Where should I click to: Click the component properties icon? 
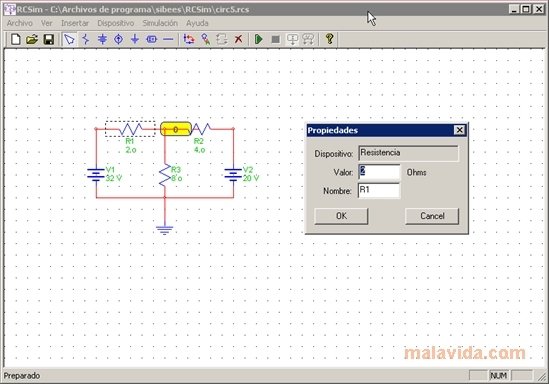click(206, 39)
